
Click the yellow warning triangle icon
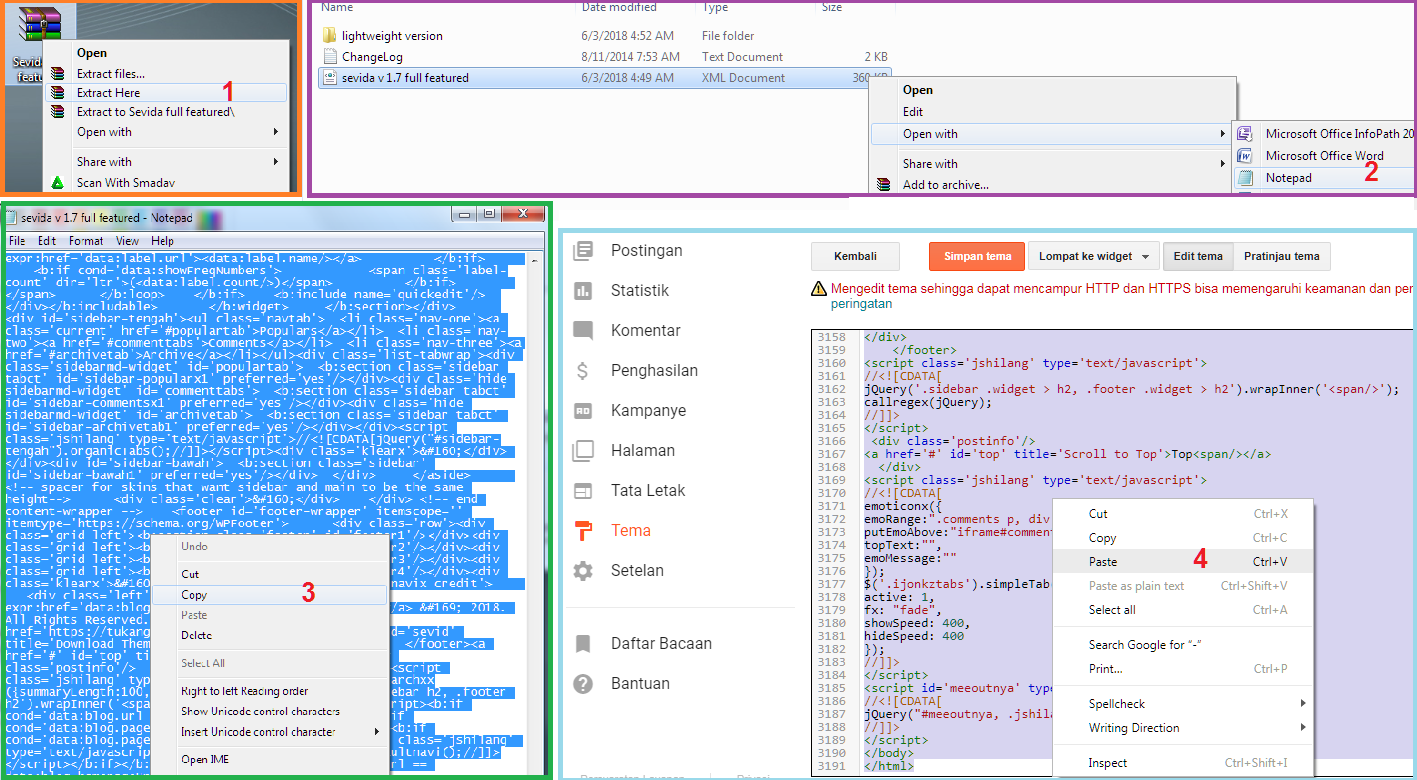[819, 290]
